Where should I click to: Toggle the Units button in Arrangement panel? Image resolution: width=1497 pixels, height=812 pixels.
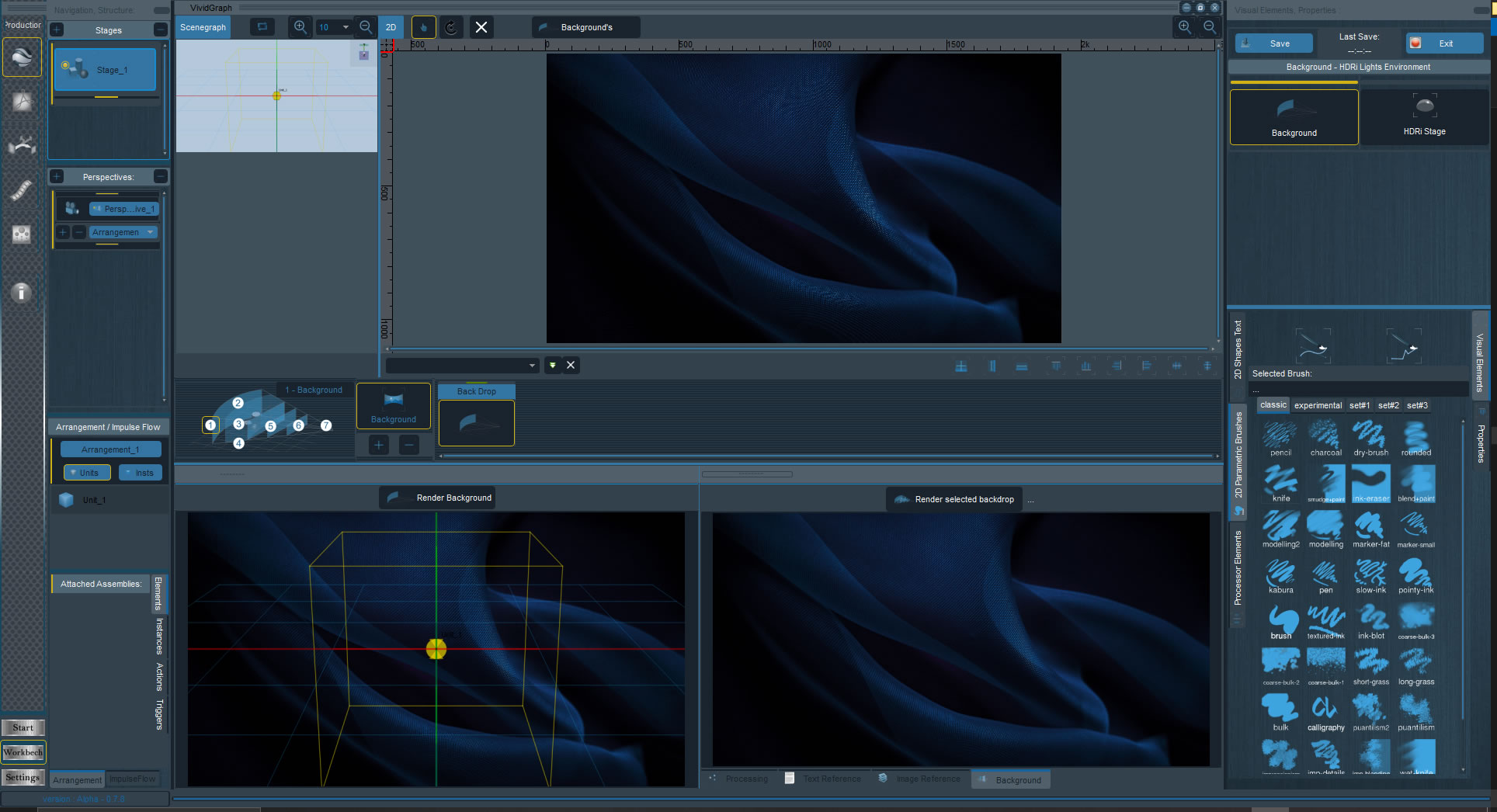click(87, 473)
